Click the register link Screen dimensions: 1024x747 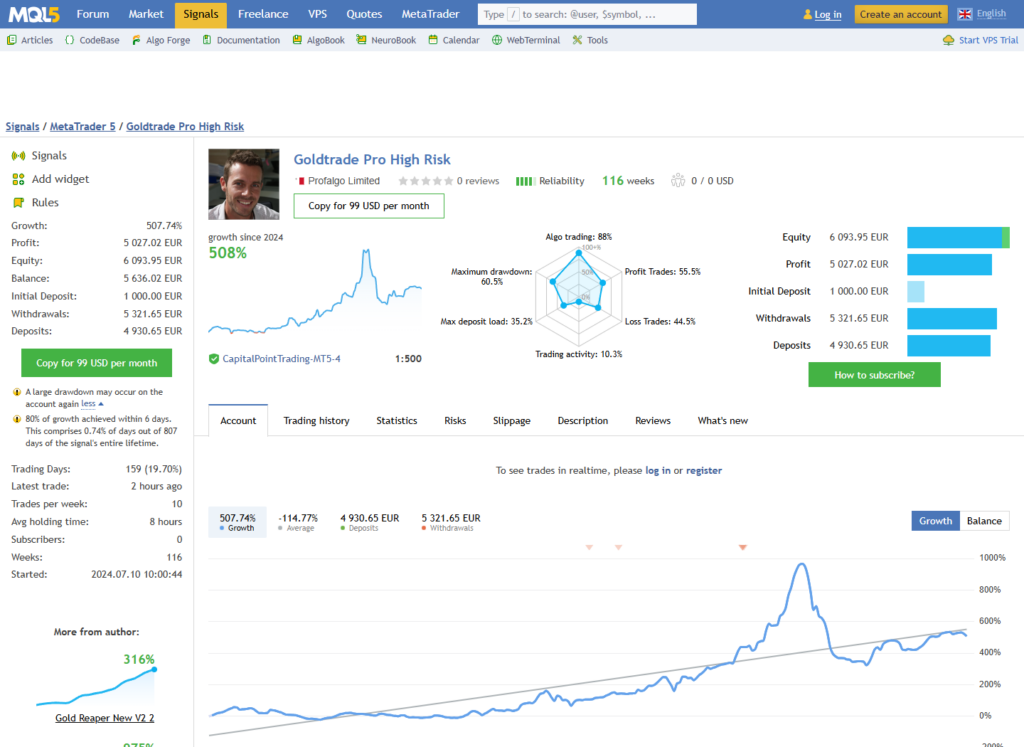(703, 470)
